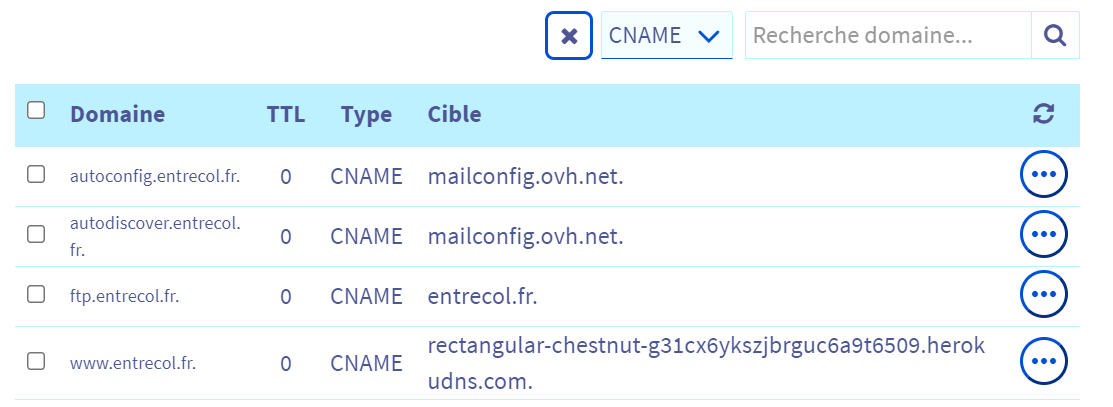The width and height of the screenshot is (1113, 407).
Task: Open actions menu for ftp.entrecol.fr.
Action: point(1043,294)
